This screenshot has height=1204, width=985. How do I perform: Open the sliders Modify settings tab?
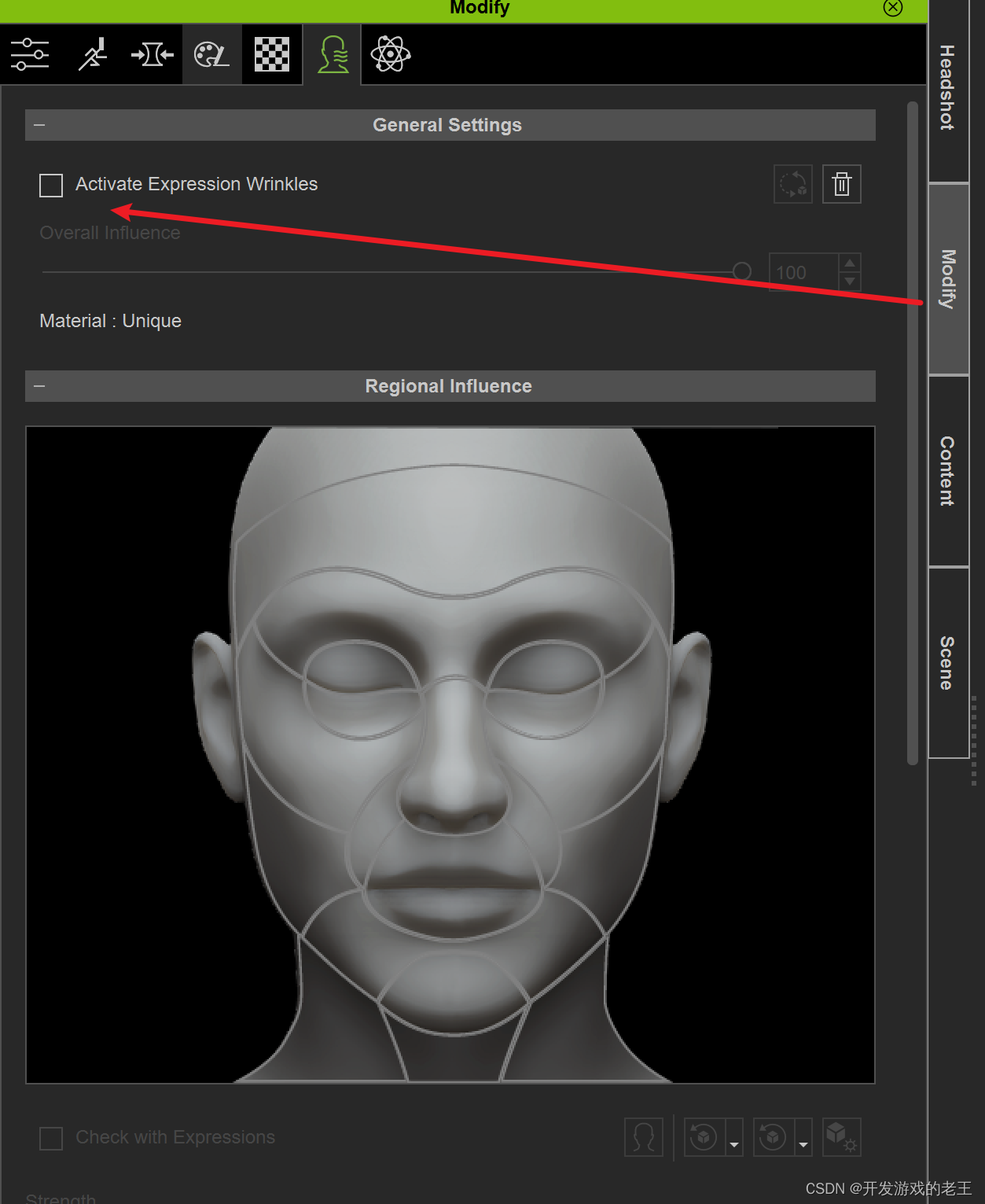[x=30, y=54]
